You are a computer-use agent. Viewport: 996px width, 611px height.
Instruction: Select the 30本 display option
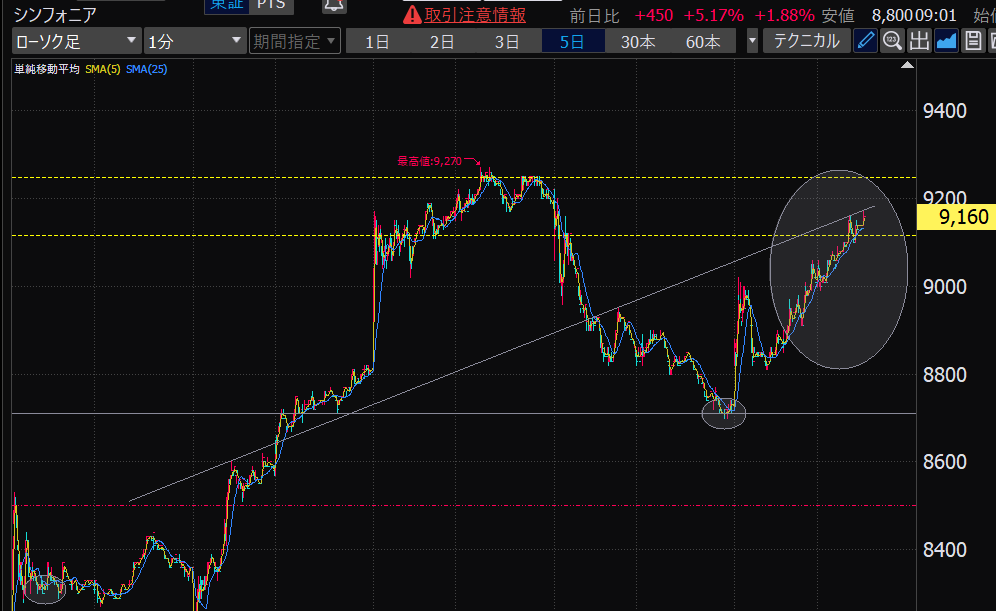pos(638,41)
